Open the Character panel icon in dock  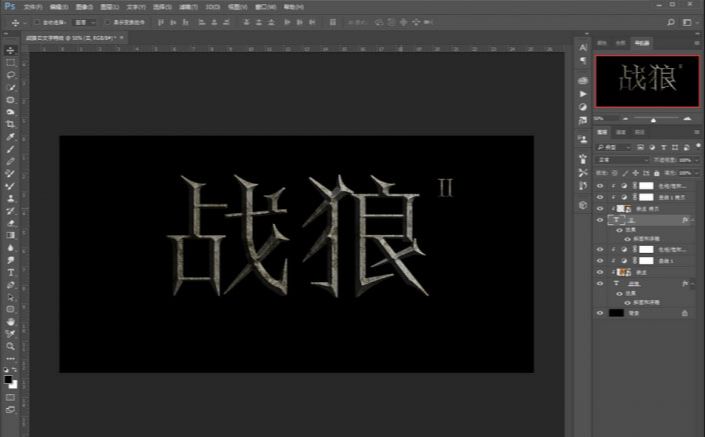click(583, 47)
